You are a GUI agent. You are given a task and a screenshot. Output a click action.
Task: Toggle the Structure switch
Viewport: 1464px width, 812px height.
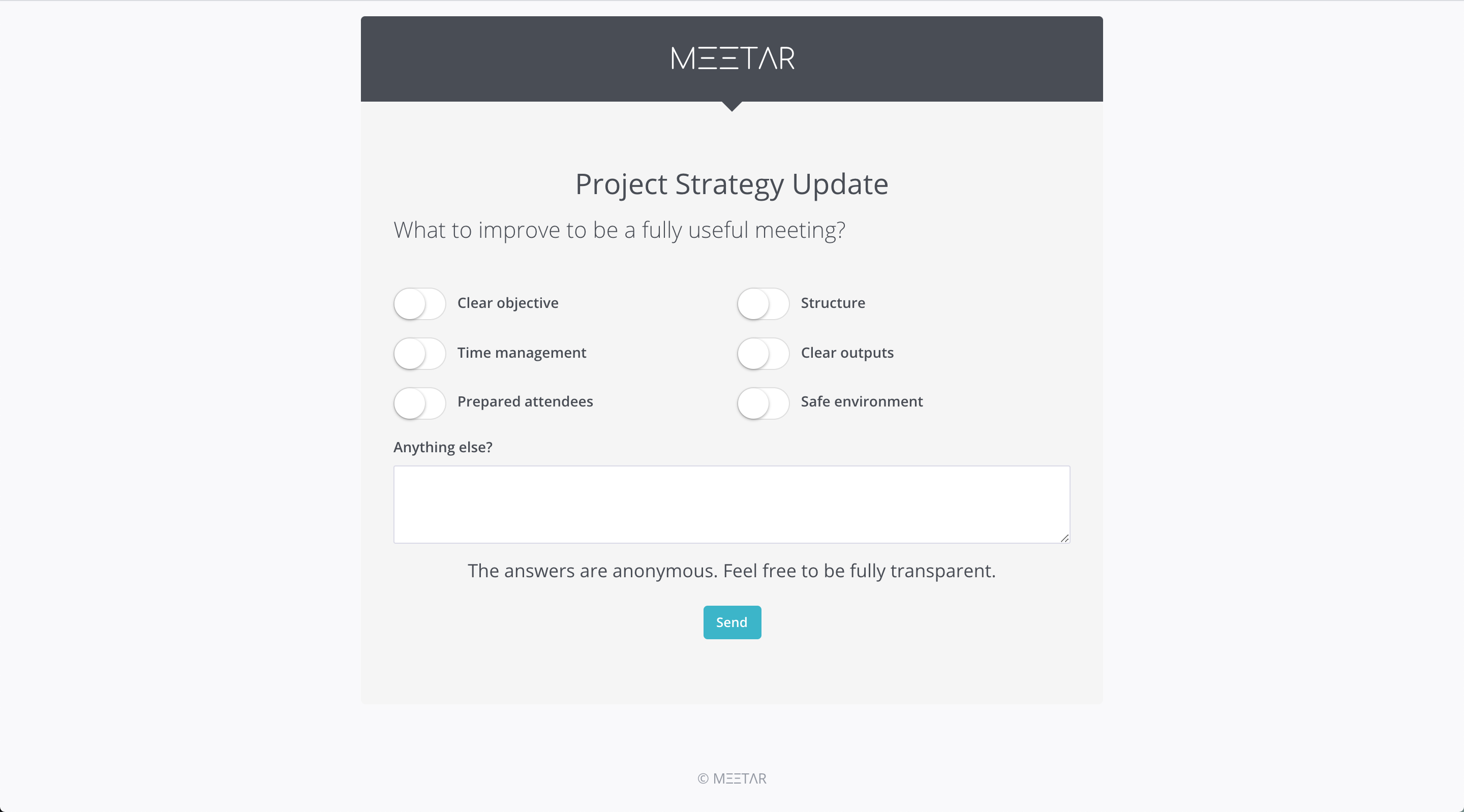pyautogui.click(x=762, y=303)
